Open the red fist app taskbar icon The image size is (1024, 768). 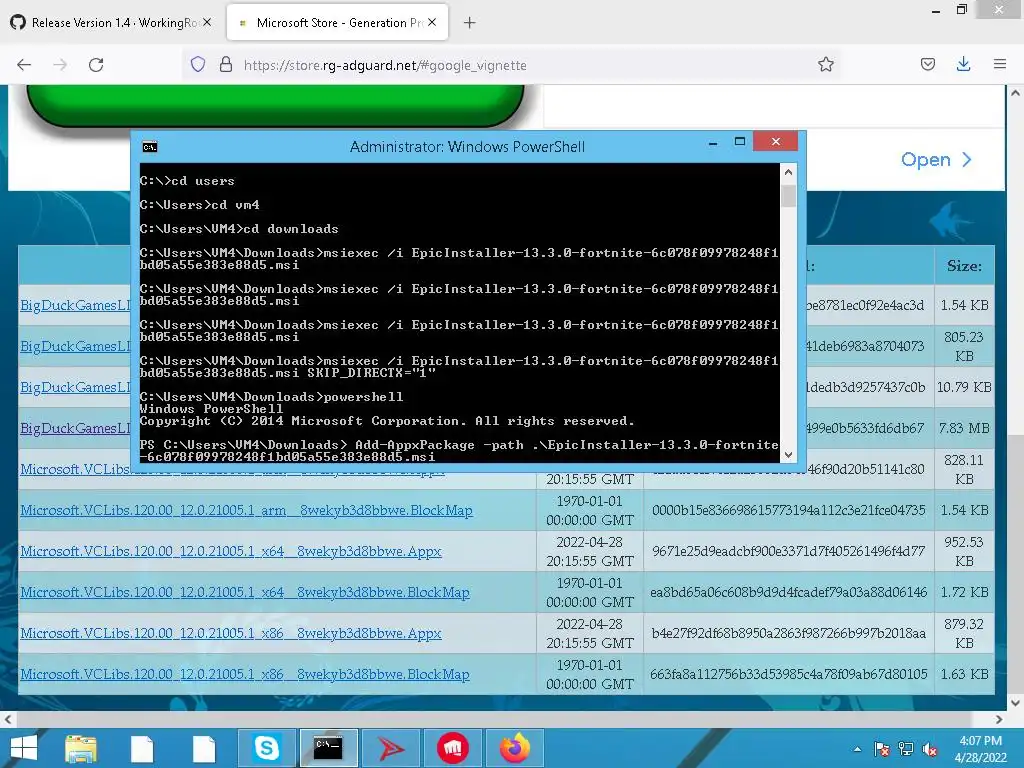452,748
